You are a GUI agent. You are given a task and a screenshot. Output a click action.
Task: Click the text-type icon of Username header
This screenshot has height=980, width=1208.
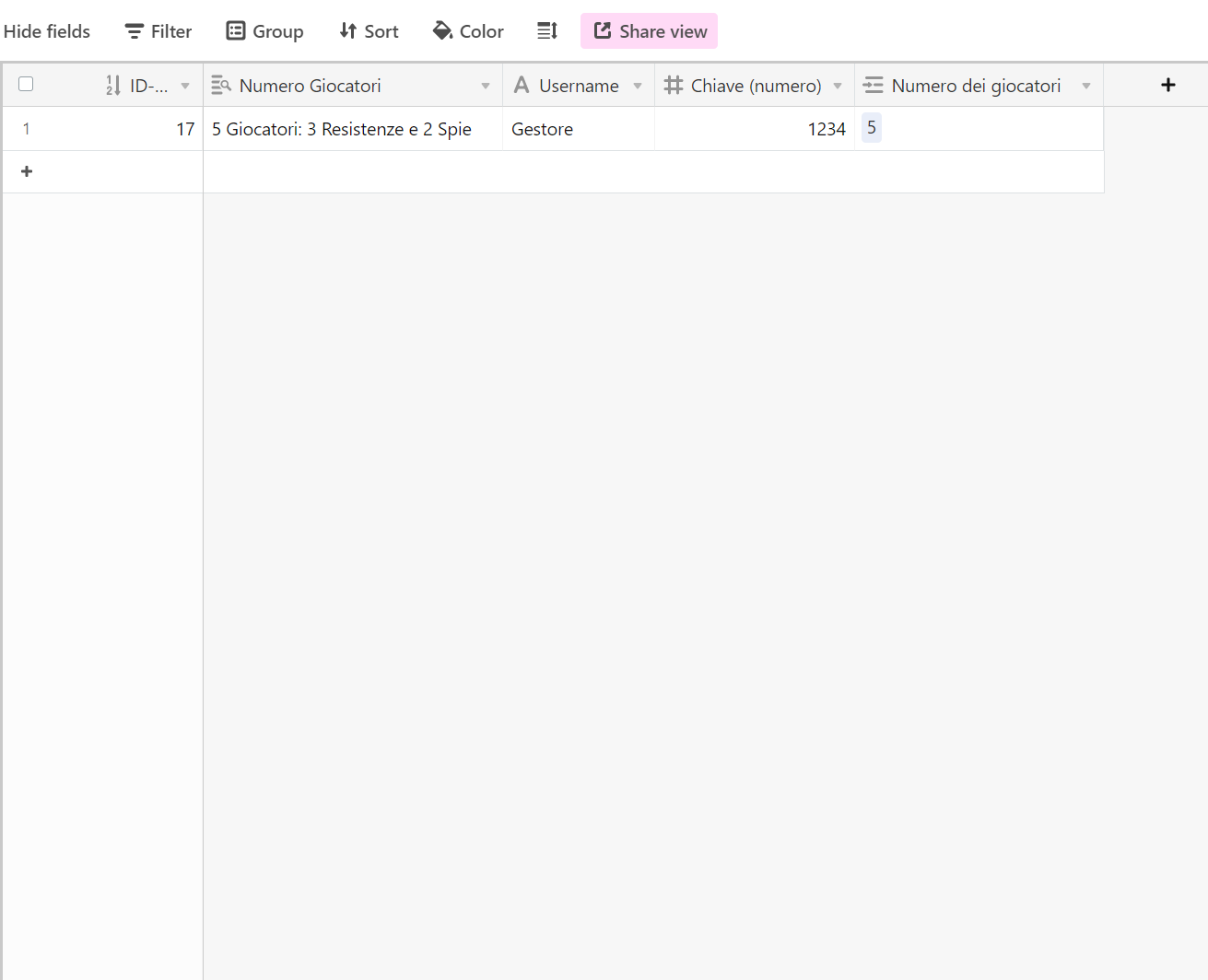[x=522, y=86]
